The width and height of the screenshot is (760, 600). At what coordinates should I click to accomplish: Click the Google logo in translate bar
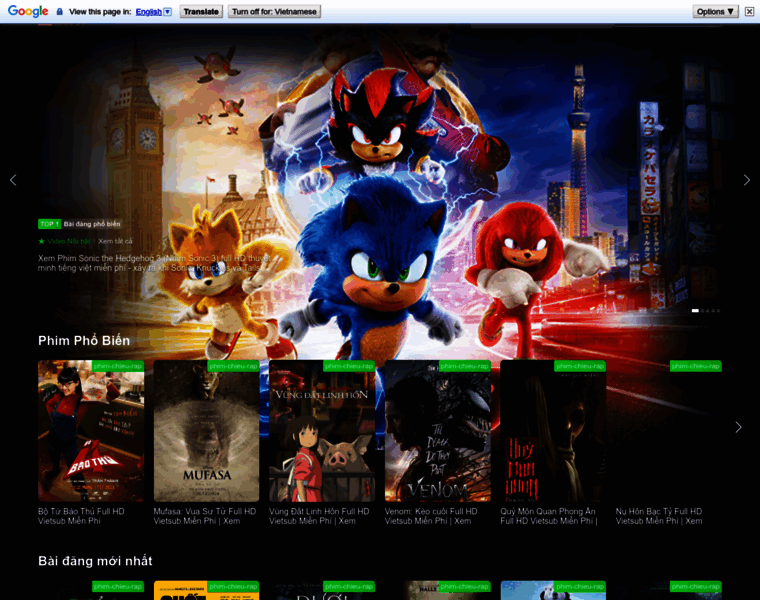point(28,11)
